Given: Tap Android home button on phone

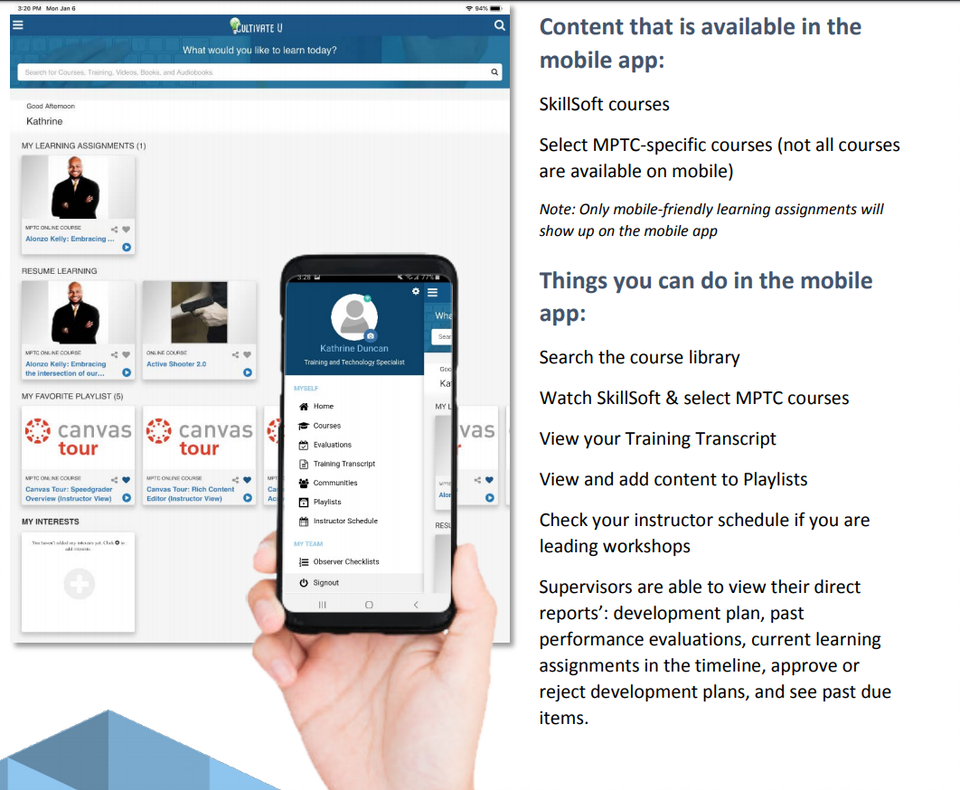Looking at the screenshot, I should coord(369,604).
